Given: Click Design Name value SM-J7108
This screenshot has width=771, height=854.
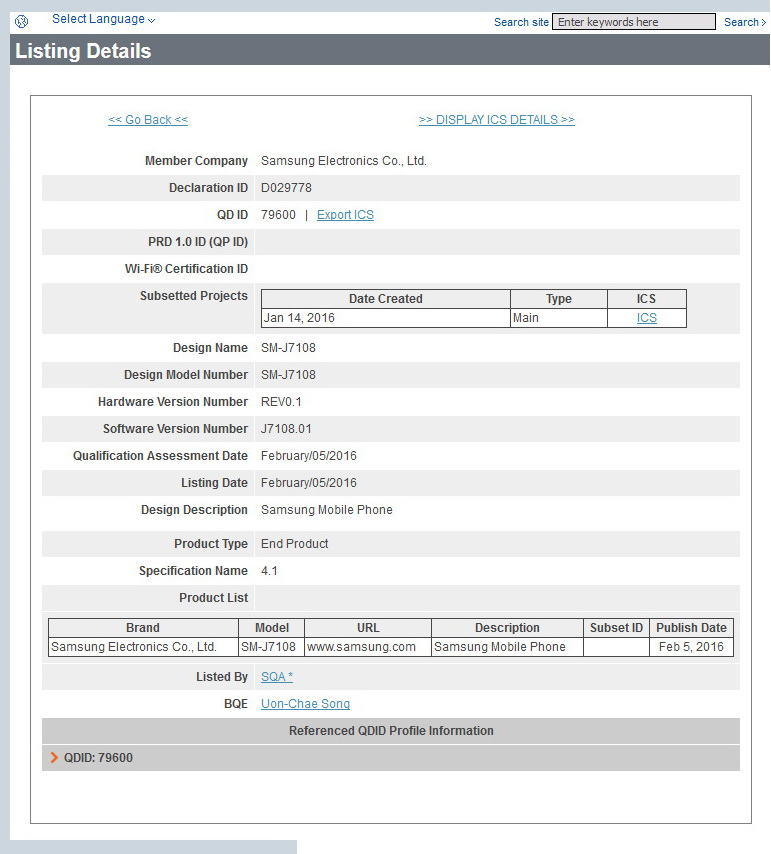Looking at the screenshot, I should coord(288,348).
